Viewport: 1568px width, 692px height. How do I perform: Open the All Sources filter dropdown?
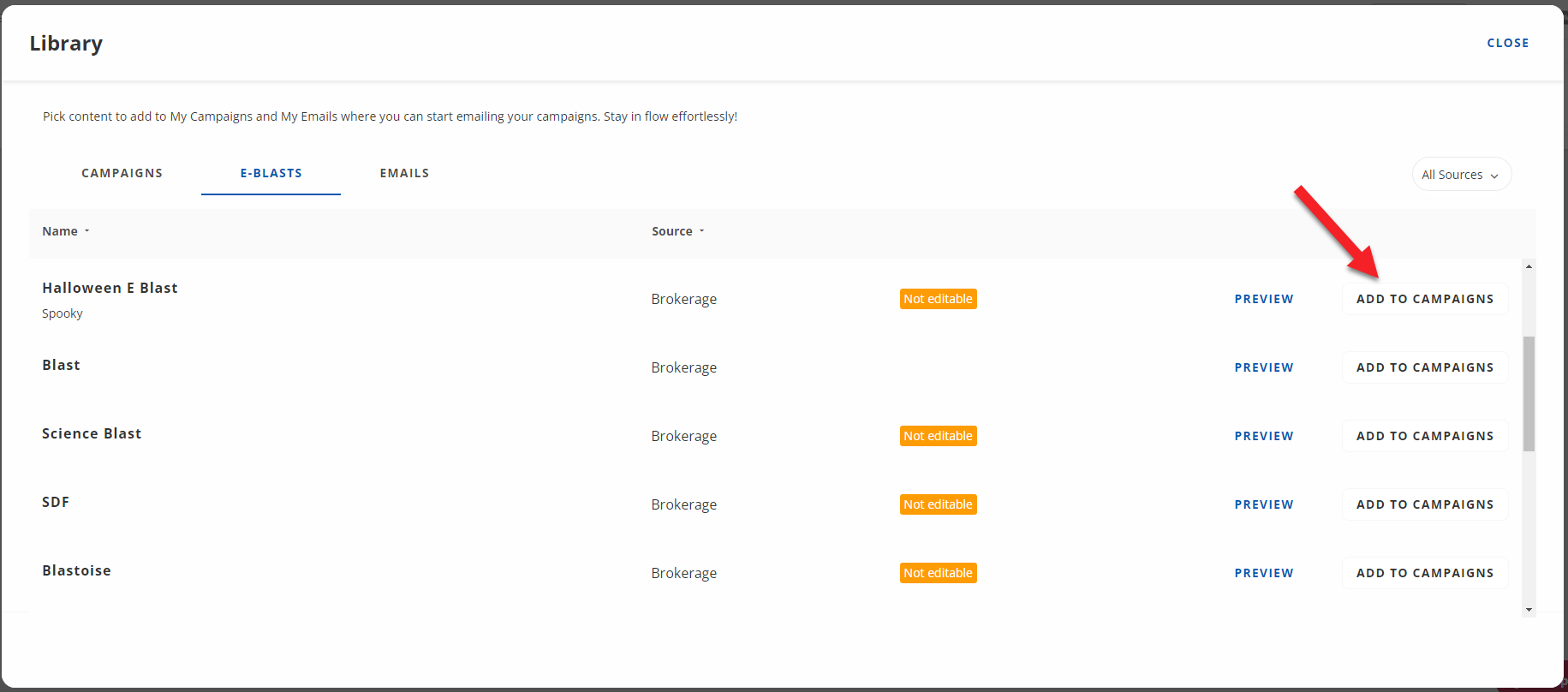[x=1460, y=175]
